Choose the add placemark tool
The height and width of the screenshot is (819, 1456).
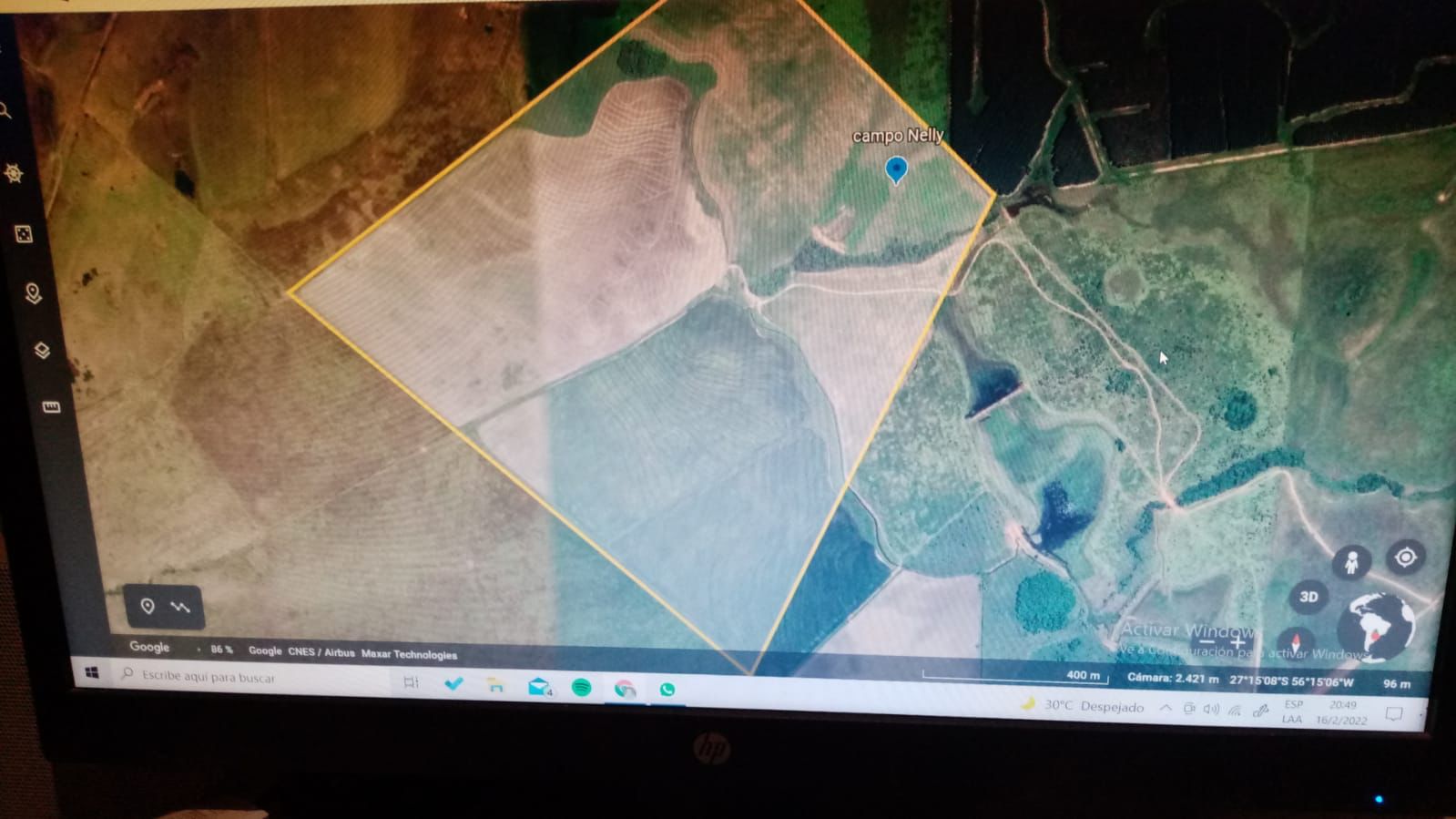pos(148,606)
